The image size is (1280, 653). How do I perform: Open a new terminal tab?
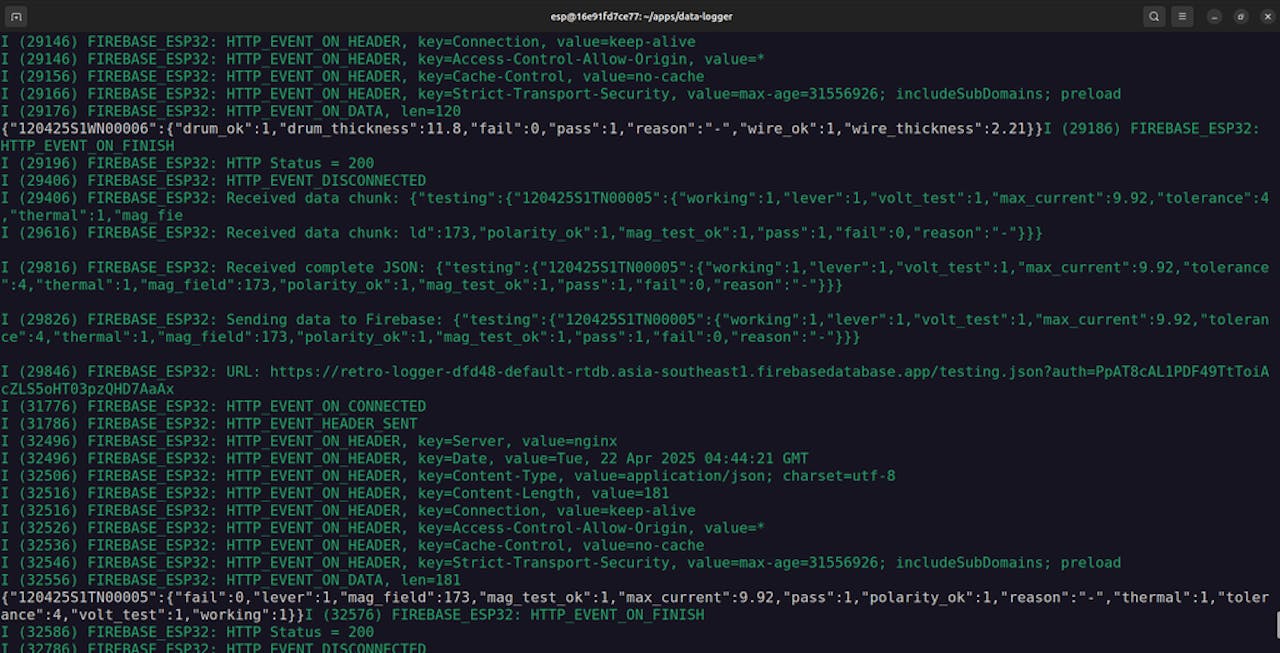(x=17, y=16)
